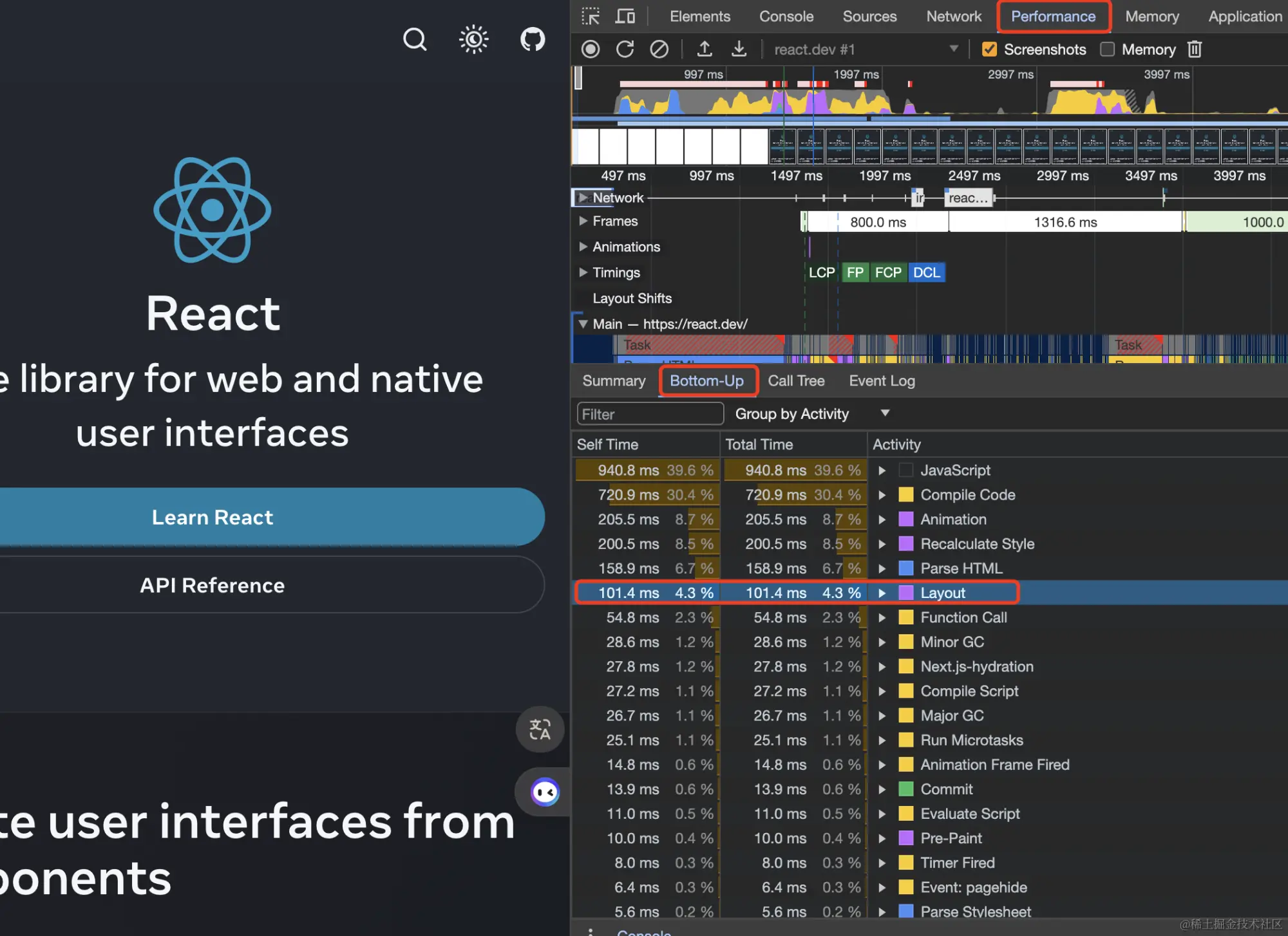Expand the Animations track
This screenshot has width=1288, height=936.
point(583,247)
